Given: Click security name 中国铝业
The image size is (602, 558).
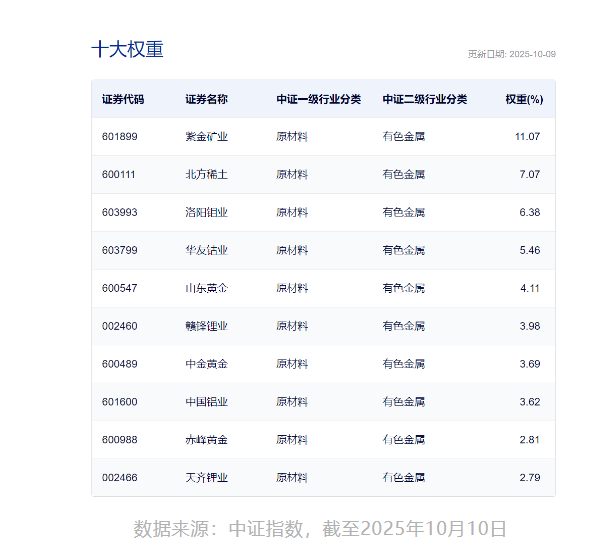Looking at the screenshot, I should tap(207, 402).
